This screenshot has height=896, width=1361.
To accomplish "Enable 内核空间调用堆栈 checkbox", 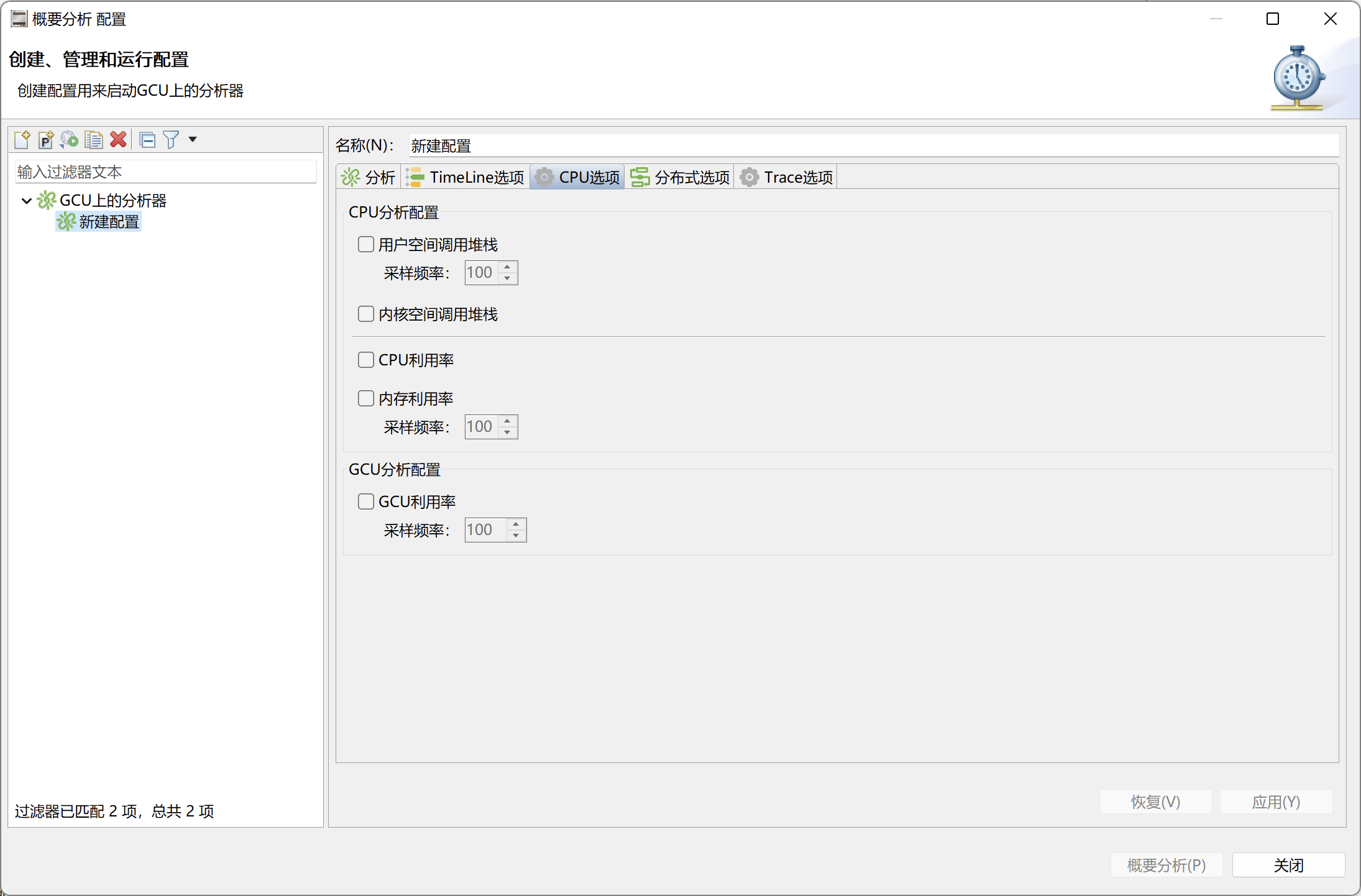I will pos(366,314).
